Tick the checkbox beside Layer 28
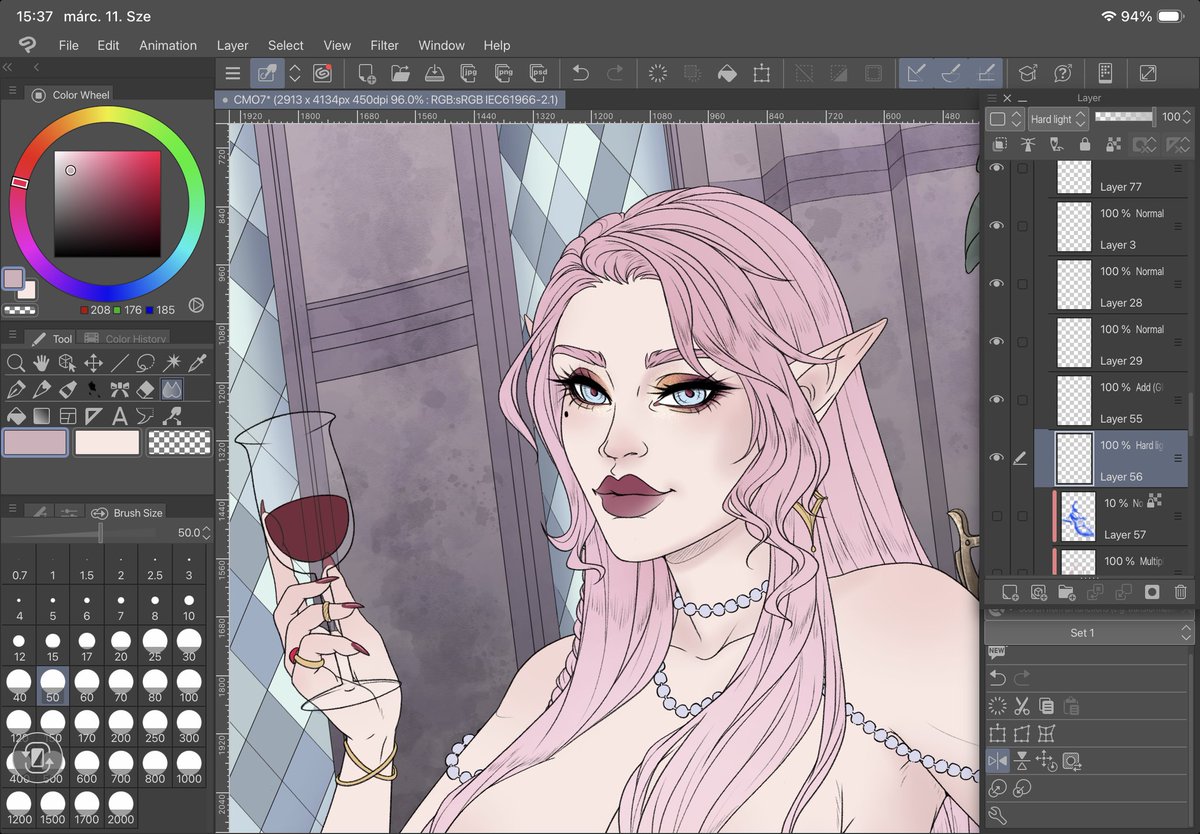Screen dimensions: 1200x834 pos(1022,284)
